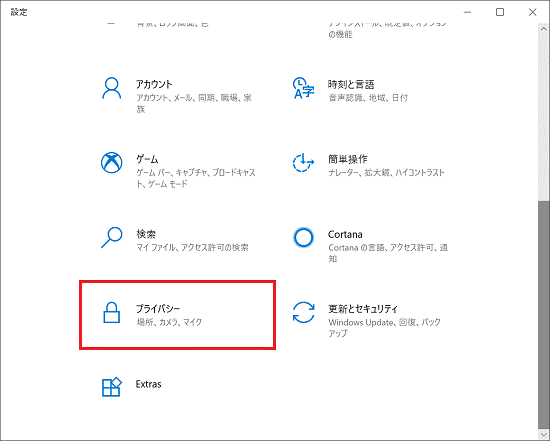The height and width of the screenshot is (441, 550).
Task: Click the 簡単操作 accessibility icon
Action: (x=303, y=163)
